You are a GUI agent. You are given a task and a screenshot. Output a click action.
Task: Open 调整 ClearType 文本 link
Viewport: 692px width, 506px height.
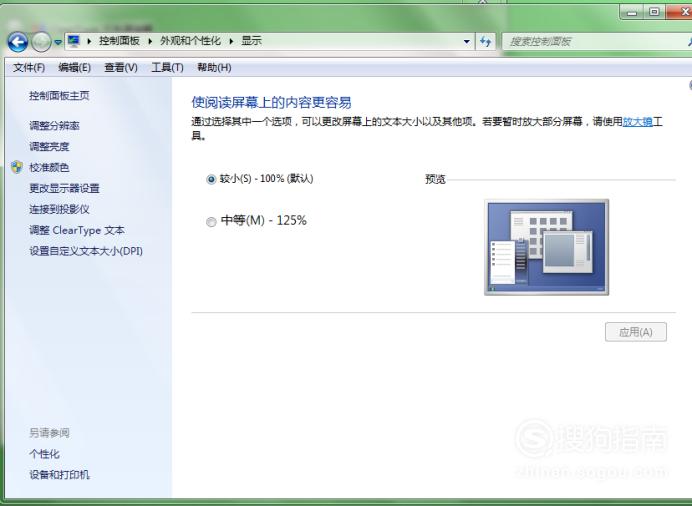click(77, 230)
